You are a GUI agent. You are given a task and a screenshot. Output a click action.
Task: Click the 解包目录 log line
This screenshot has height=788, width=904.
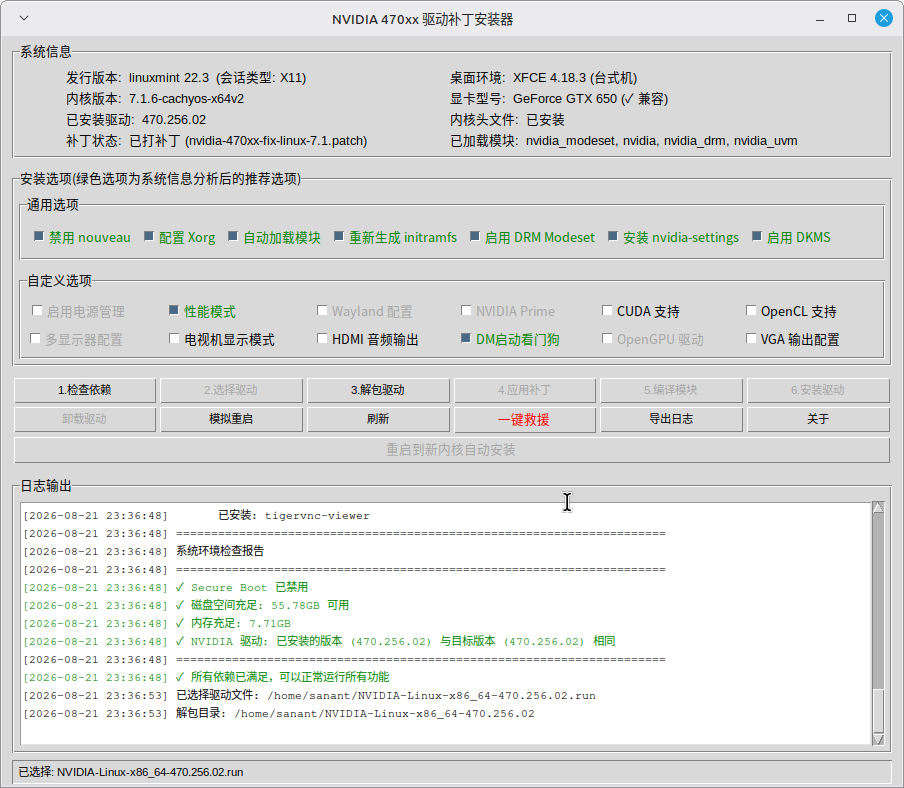point(355,713)
